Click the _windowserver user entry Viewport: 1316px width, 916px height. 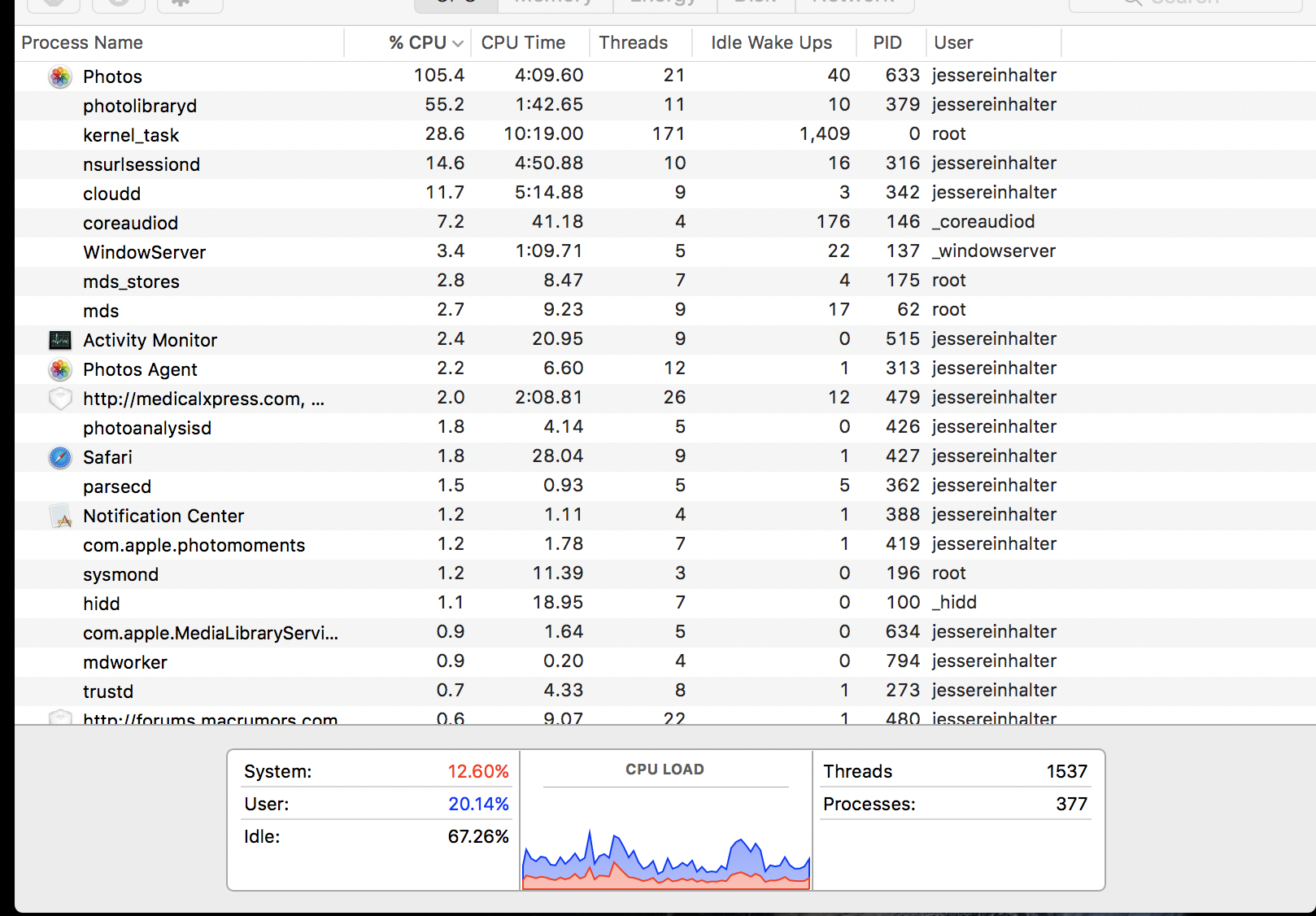coord(994,251)
